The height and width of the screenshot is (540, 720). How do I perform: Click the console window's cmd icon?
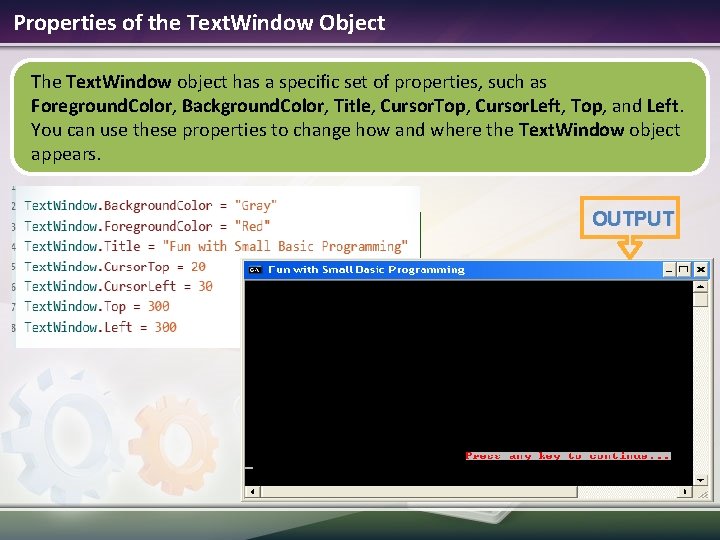255,270
